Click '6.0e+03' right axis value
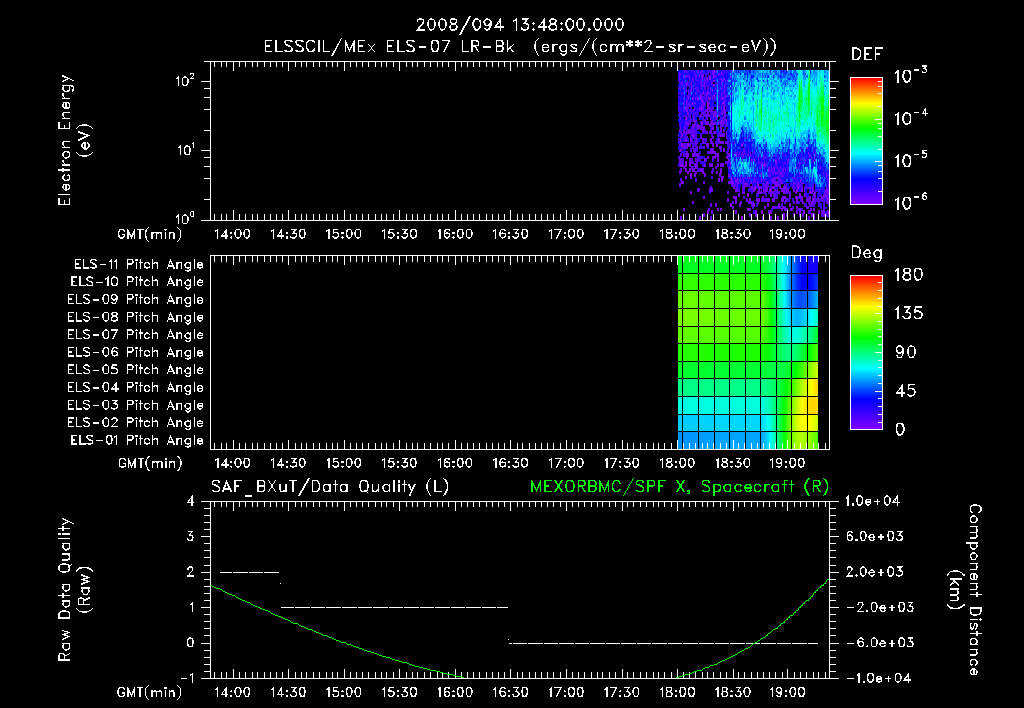Screen dimensions: 1024x708 [876, 536]
